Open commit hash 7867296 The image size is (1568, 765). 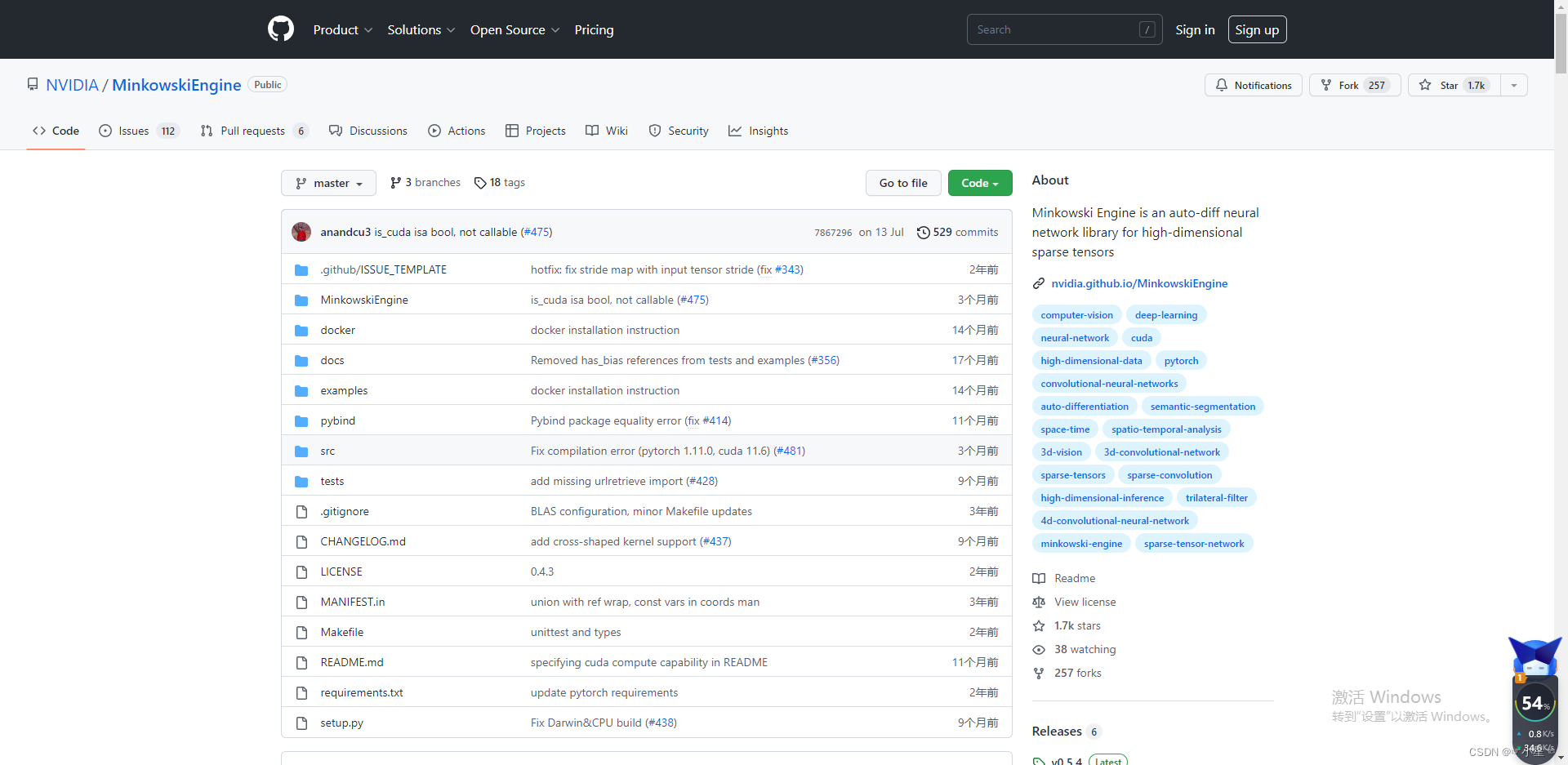click(833, 233)
